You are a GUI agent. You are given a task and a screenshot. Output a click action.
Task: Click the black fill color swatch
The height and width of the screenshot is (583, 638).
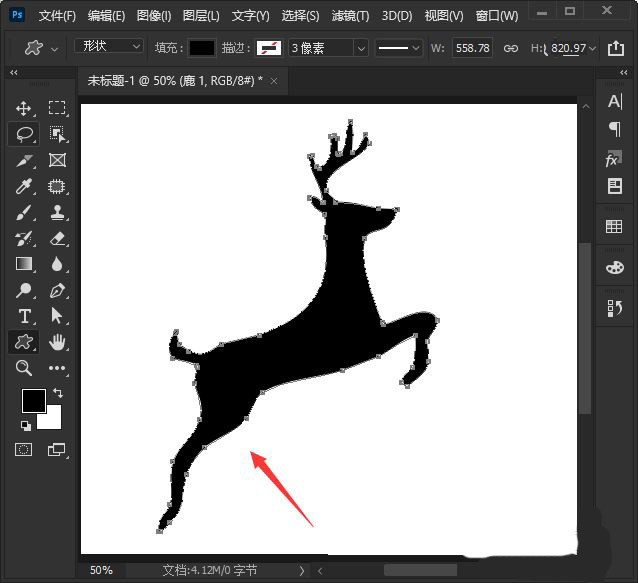click(x=202, y=48)
